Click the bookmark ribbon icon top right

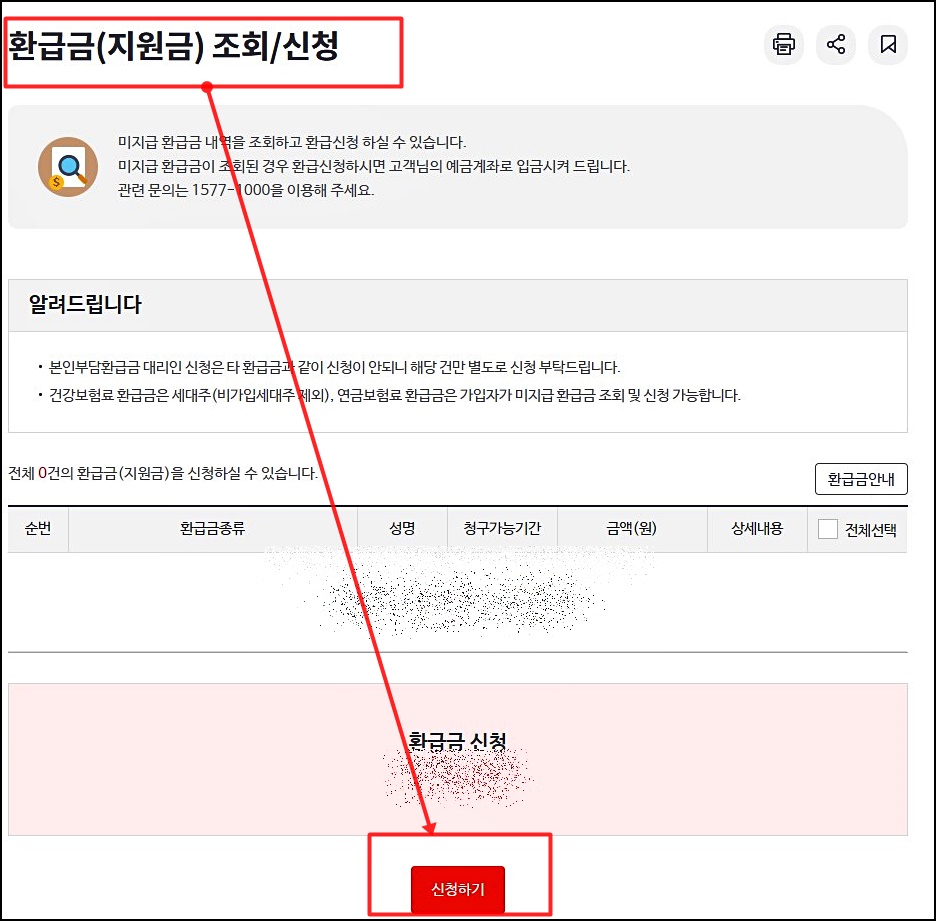pos(888,44)
